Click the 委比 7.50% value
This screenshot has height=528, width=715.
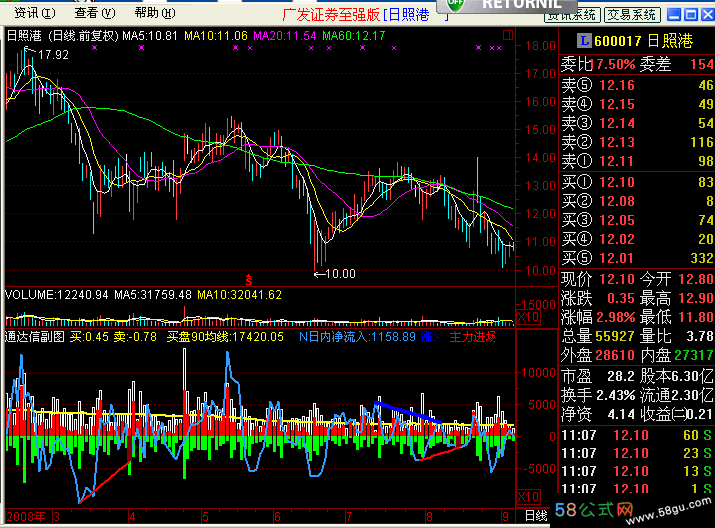point(614,64)
